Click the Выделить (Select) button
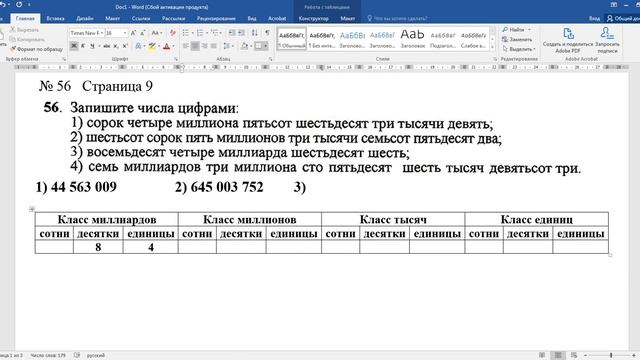This screenshot has width=640, height=360. click(518, 49)
